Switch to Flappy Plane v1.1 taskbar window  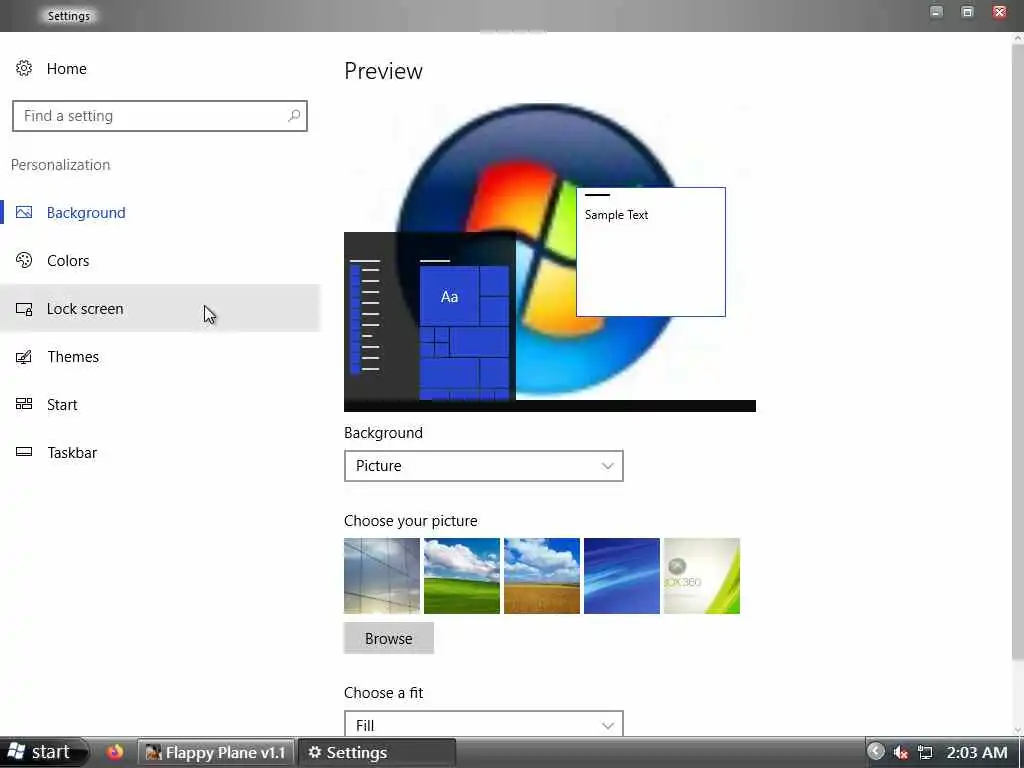216,752
